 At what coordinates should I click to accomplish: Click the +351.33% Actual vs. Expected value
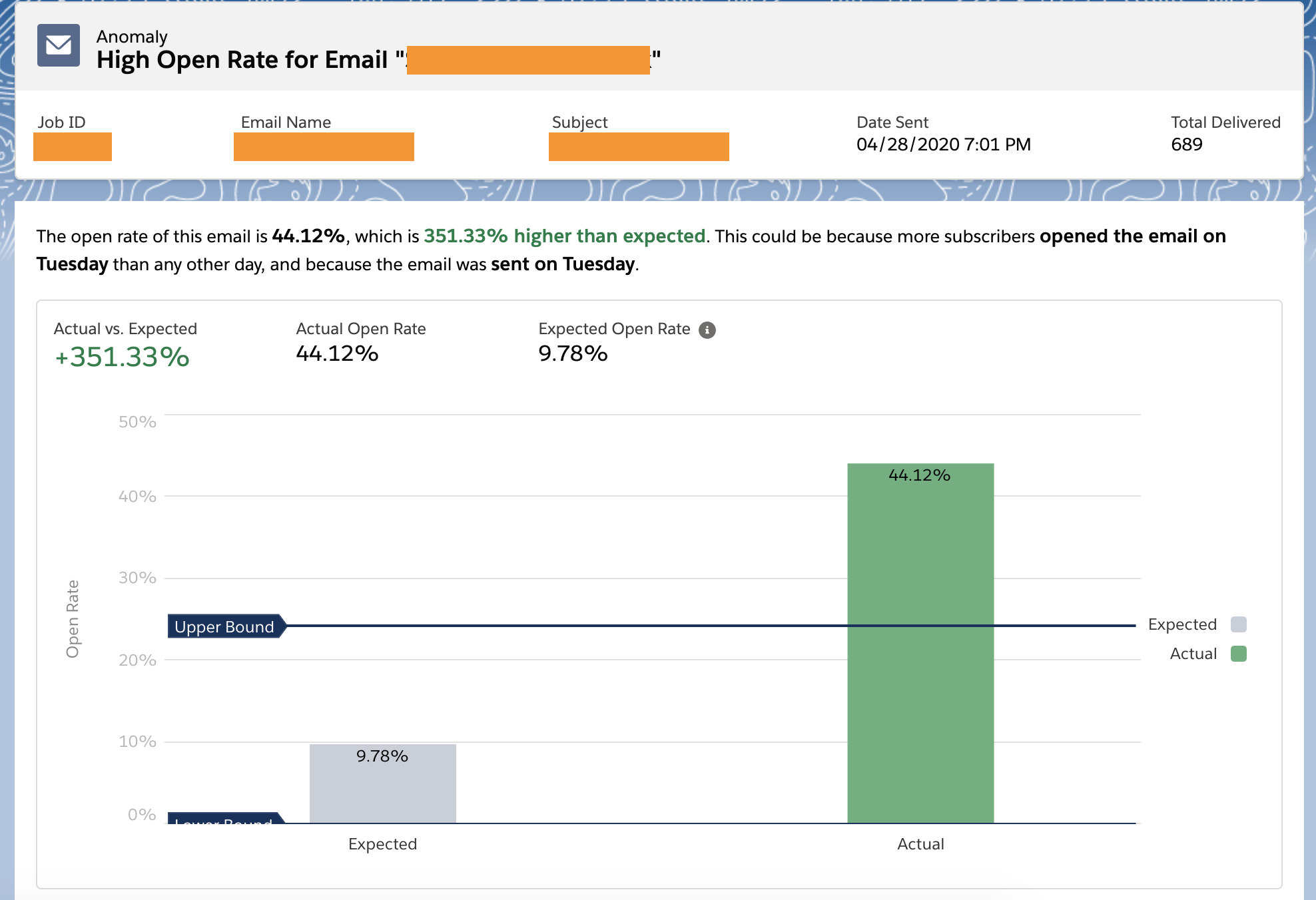[x=122, y=357]
